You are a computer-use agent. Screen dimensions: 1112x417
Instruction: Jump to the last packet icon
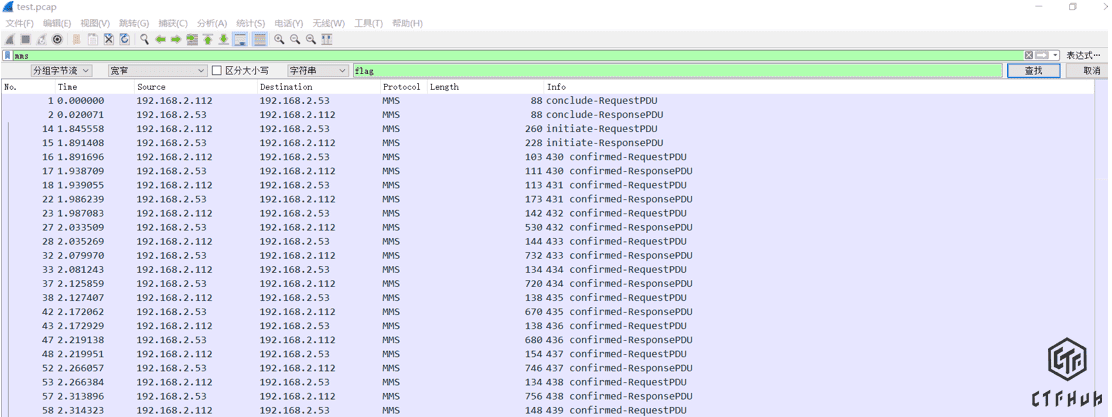point(223,39)
